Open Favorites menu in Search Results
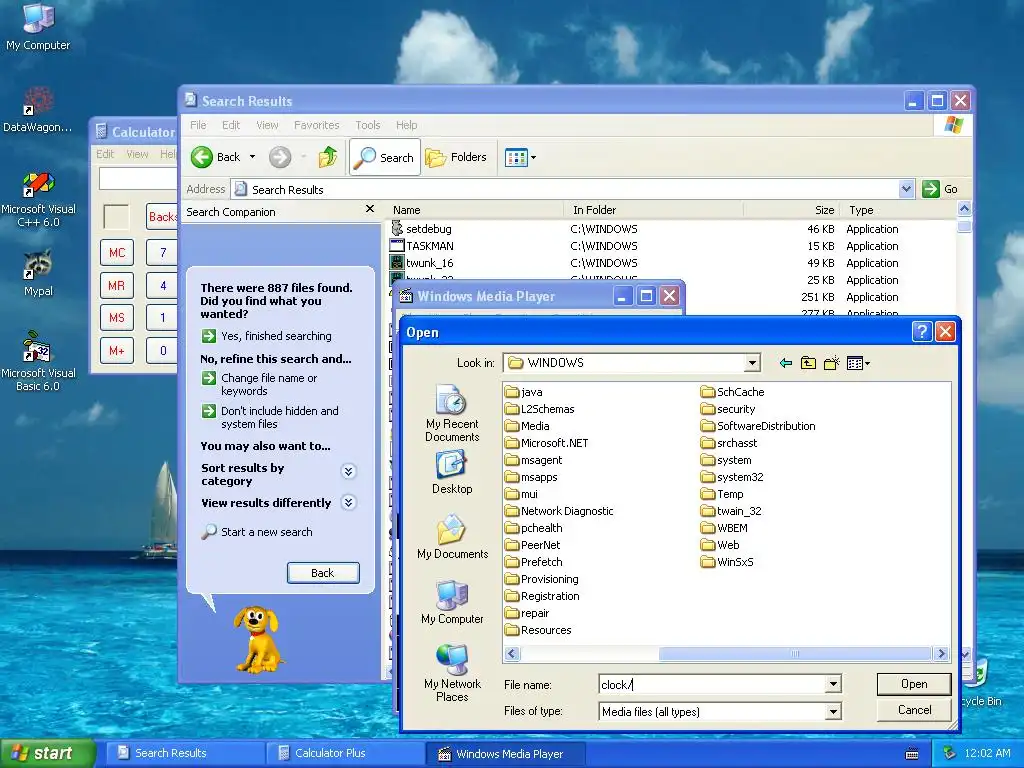Image resolution: width=1024 pixels, height=768 pixels. [317, 125]
